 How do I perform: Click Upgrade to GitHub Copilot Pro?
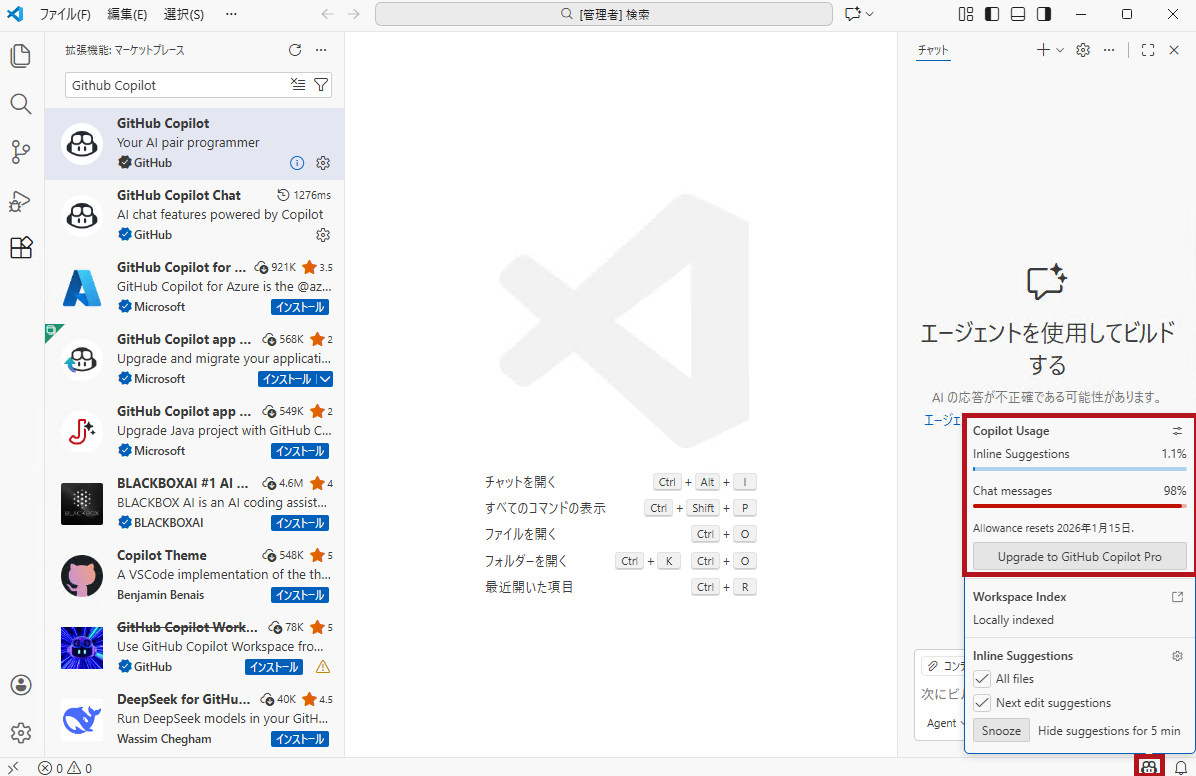pyautogui.click(x=1079, y=557)
